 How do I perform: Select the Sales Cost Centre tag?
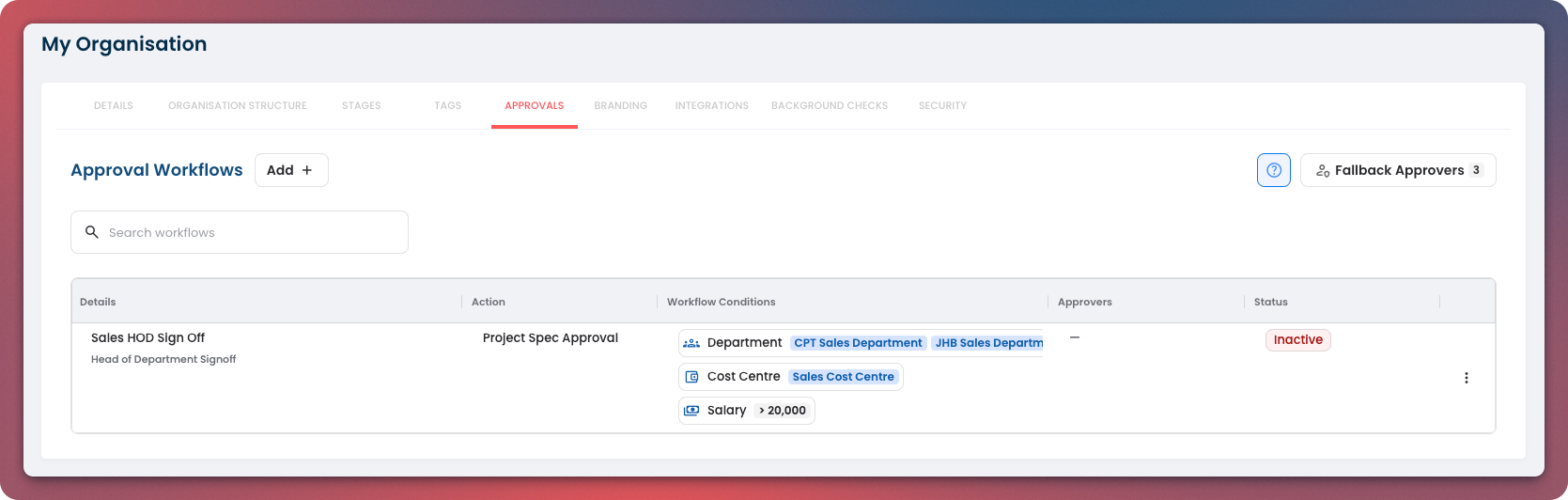pos(844,377)
